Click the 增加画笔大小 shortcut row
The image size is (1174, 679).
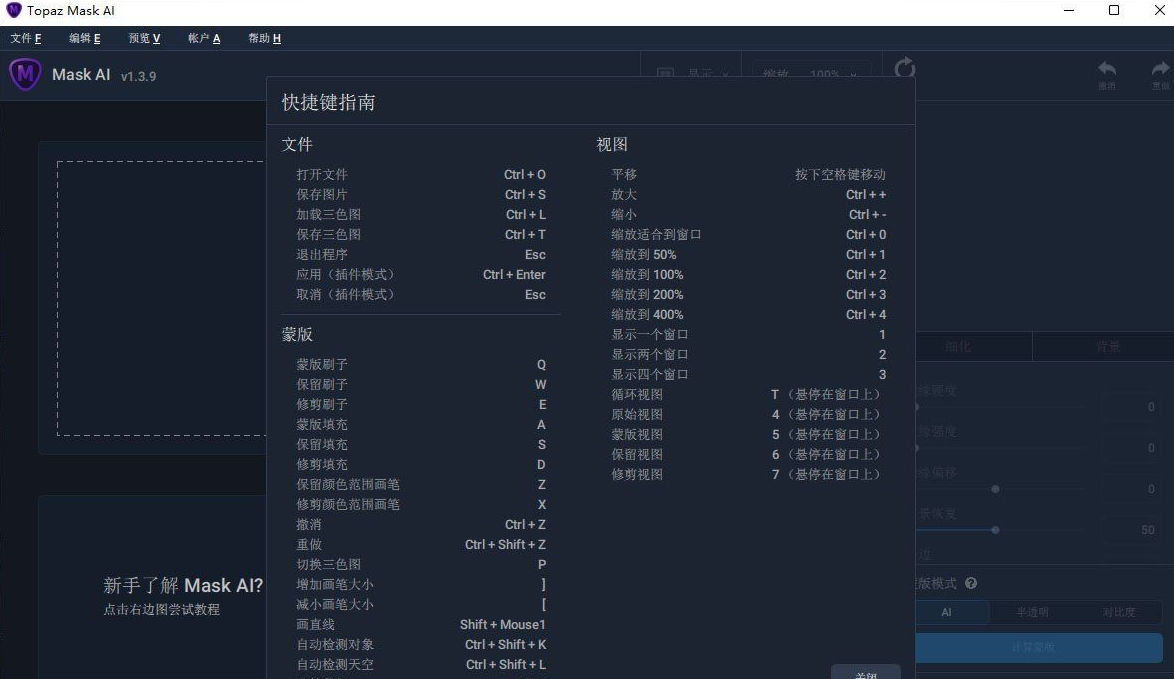[421, 585]
